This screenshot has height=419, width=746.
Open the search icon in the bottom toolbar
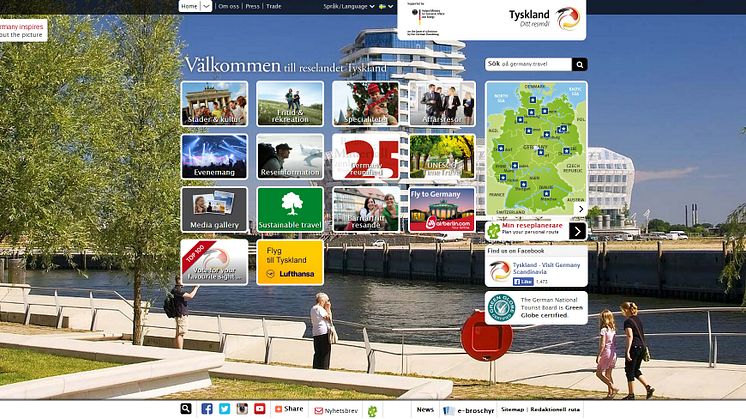[x=186, y=409]
